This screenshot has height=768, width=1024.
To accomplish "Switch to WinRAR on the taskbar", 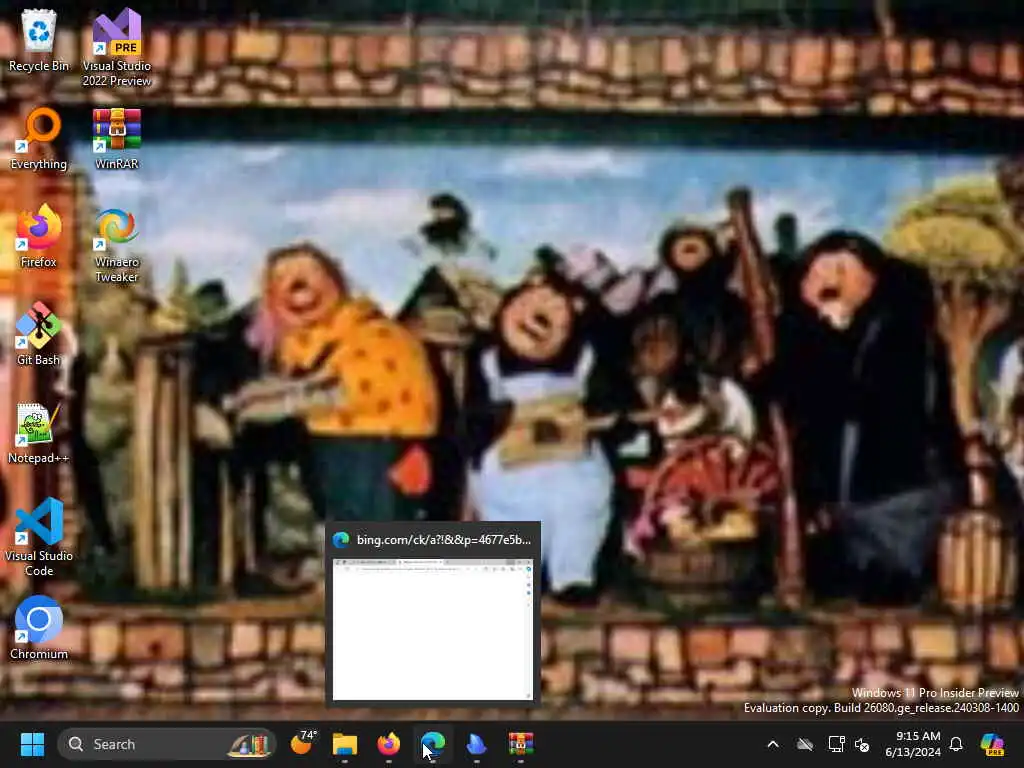I will coord(520,744).
